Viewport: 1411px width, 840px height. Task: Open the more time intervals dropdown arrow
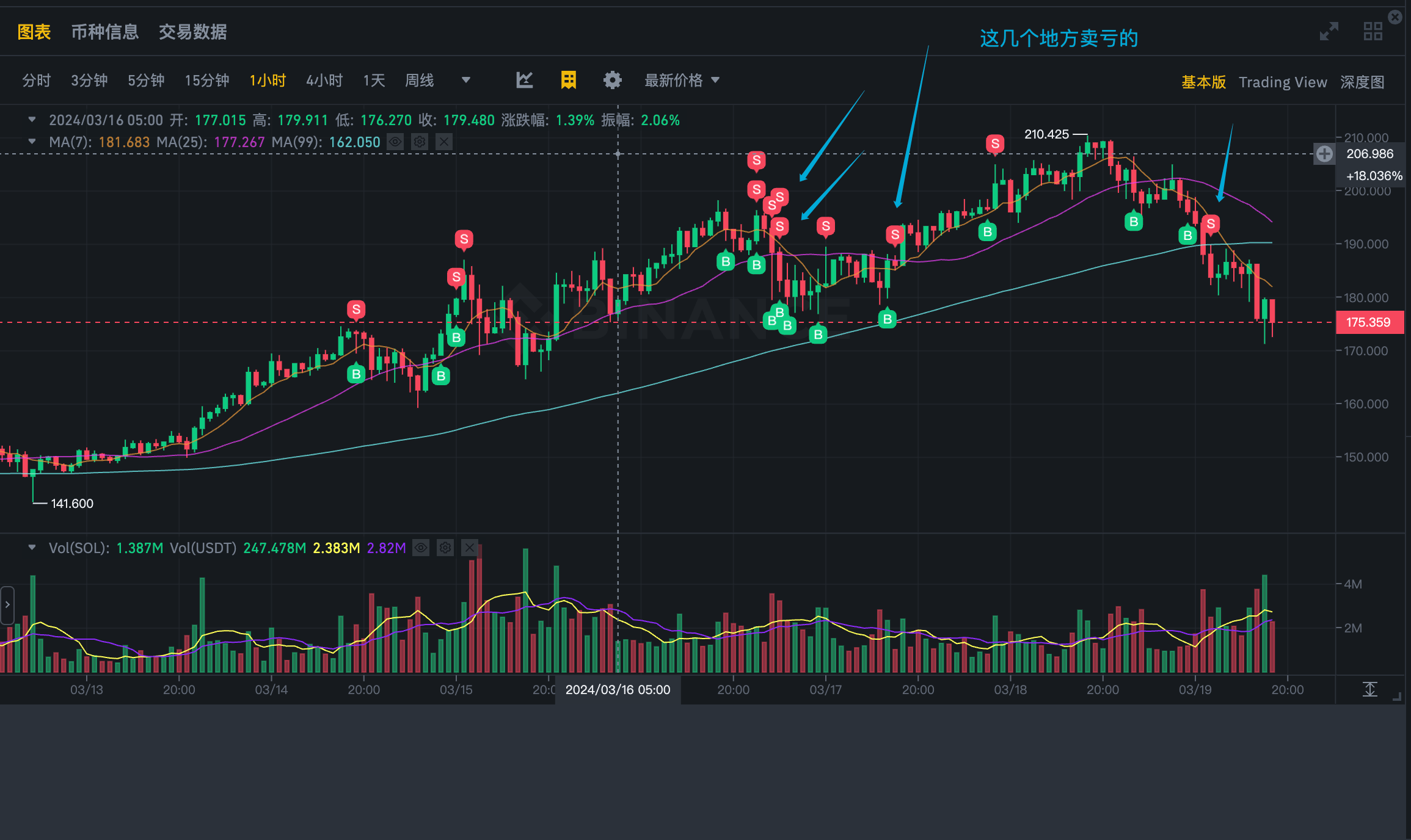click(466, 80)
